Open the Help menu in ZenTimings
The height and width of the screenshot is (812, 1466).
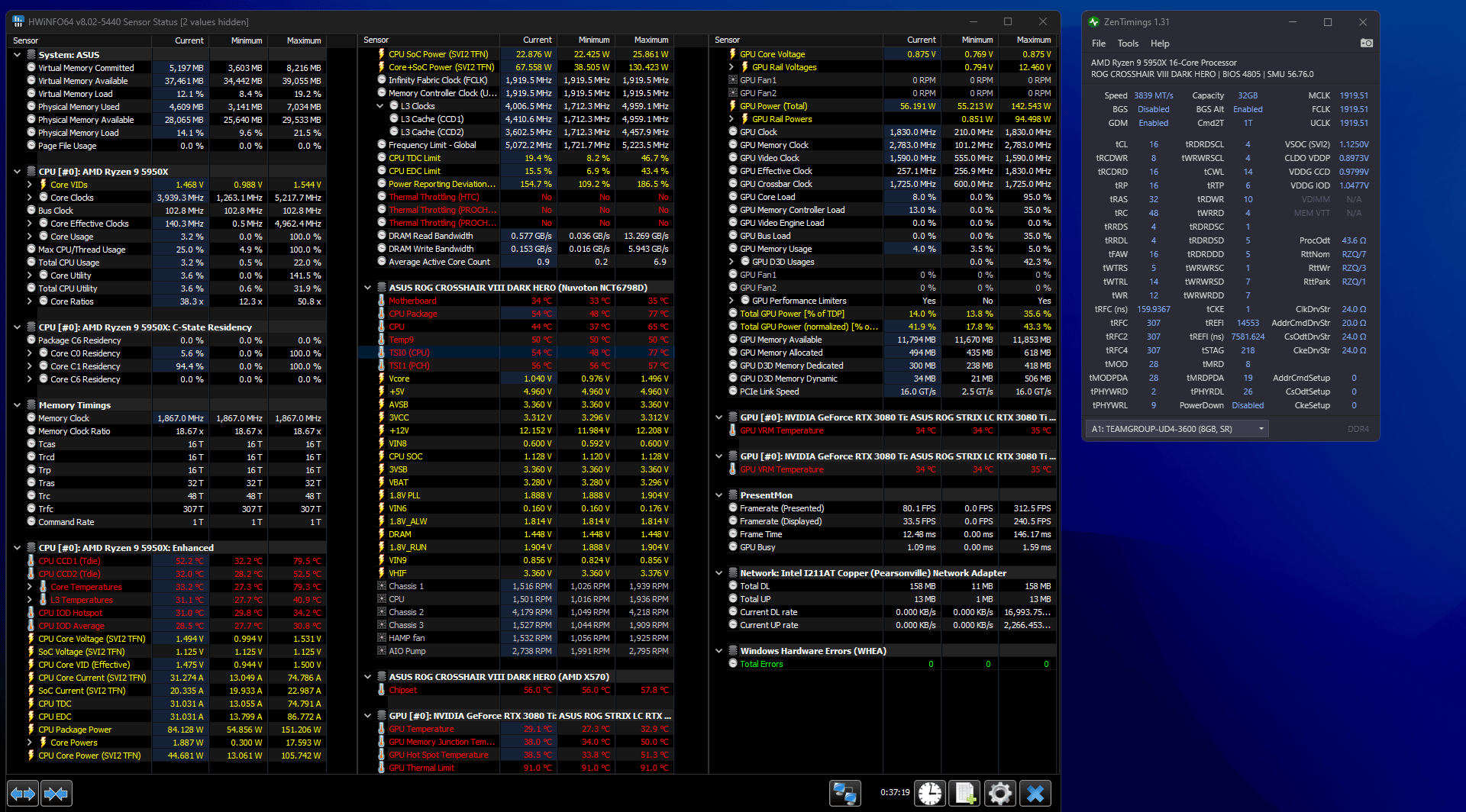click(x=1160, y=43)
